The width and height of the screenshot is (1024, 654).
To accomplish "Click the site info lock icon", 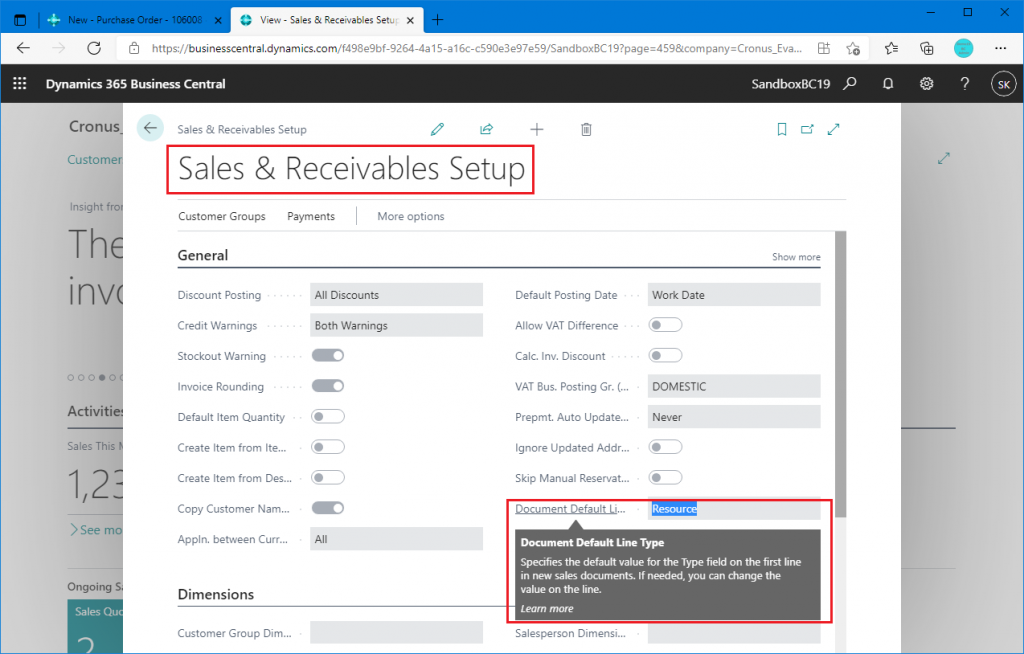I will coord(134,48).
